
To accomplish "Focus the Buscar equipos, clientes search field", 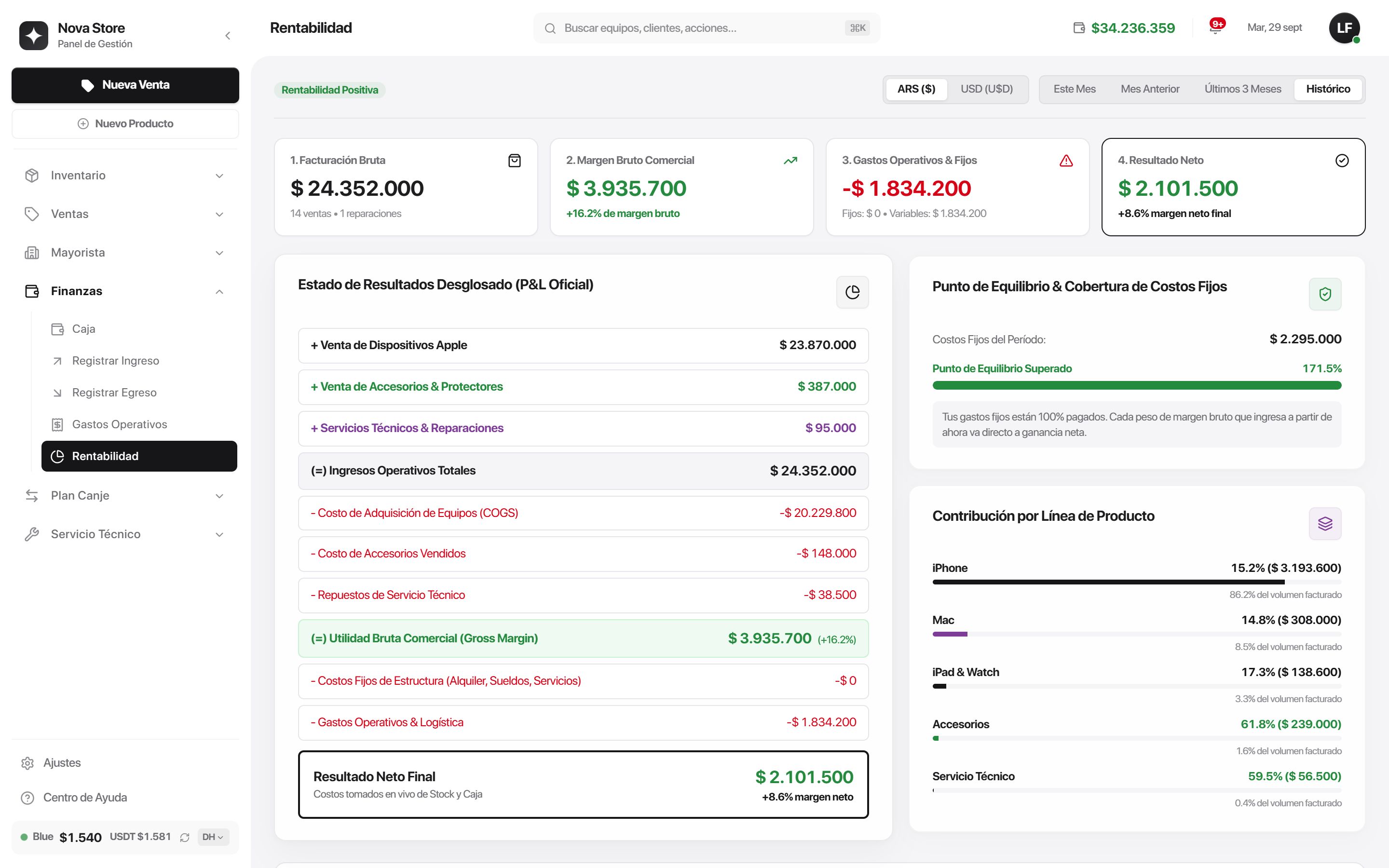I will click(x=707, y=28).
